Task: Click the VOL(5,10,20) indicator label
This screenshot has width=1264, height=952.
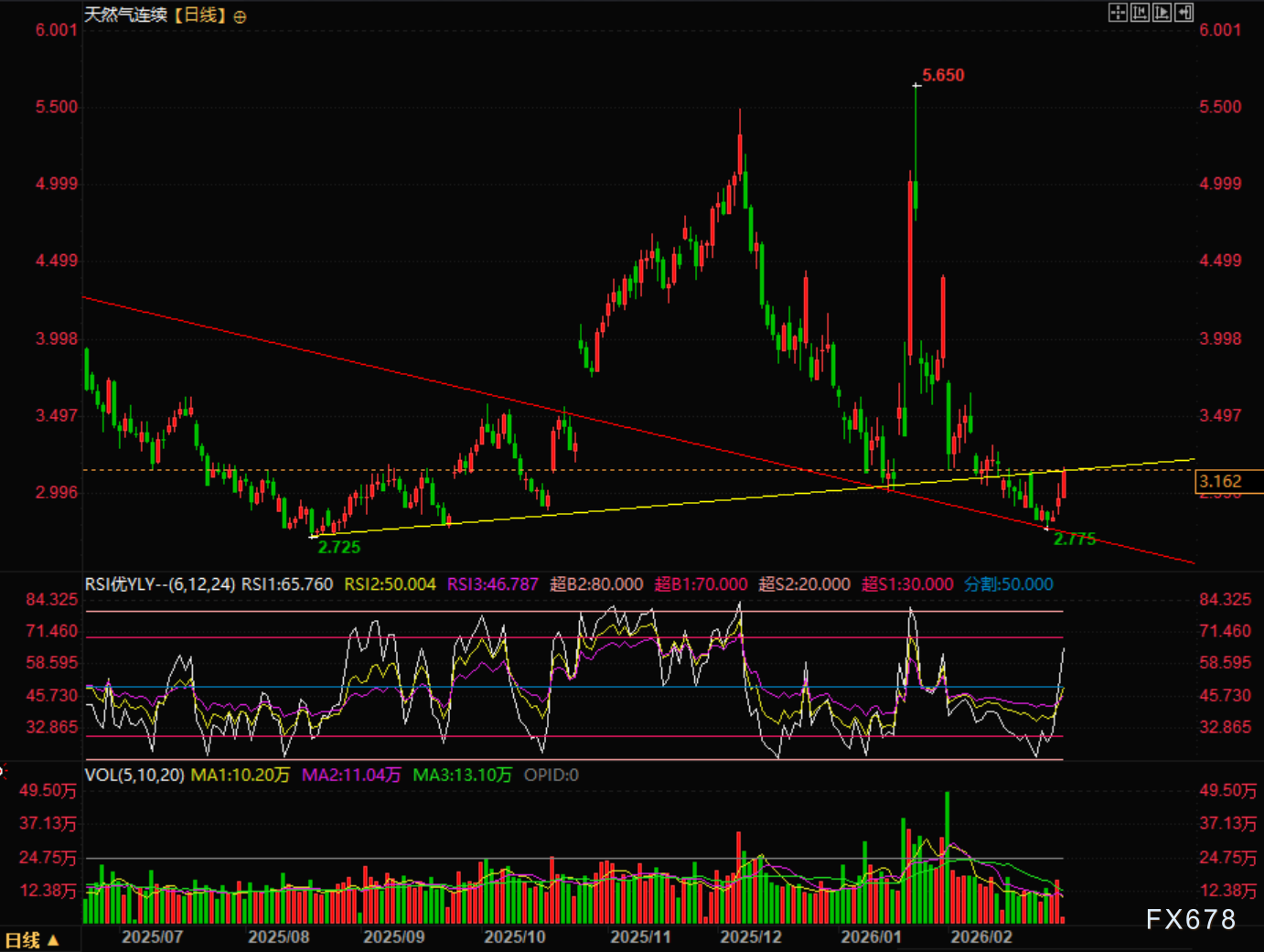Action: (134, 776)
